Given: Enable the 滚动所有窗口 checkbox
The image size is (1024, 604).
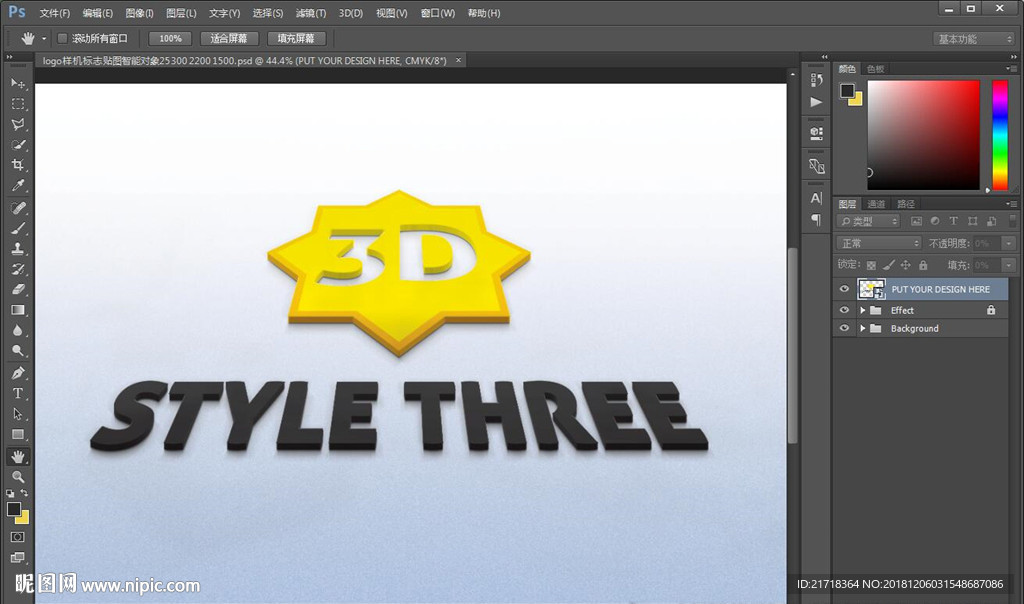Looking at the screenshot, I should pos(62,38).
